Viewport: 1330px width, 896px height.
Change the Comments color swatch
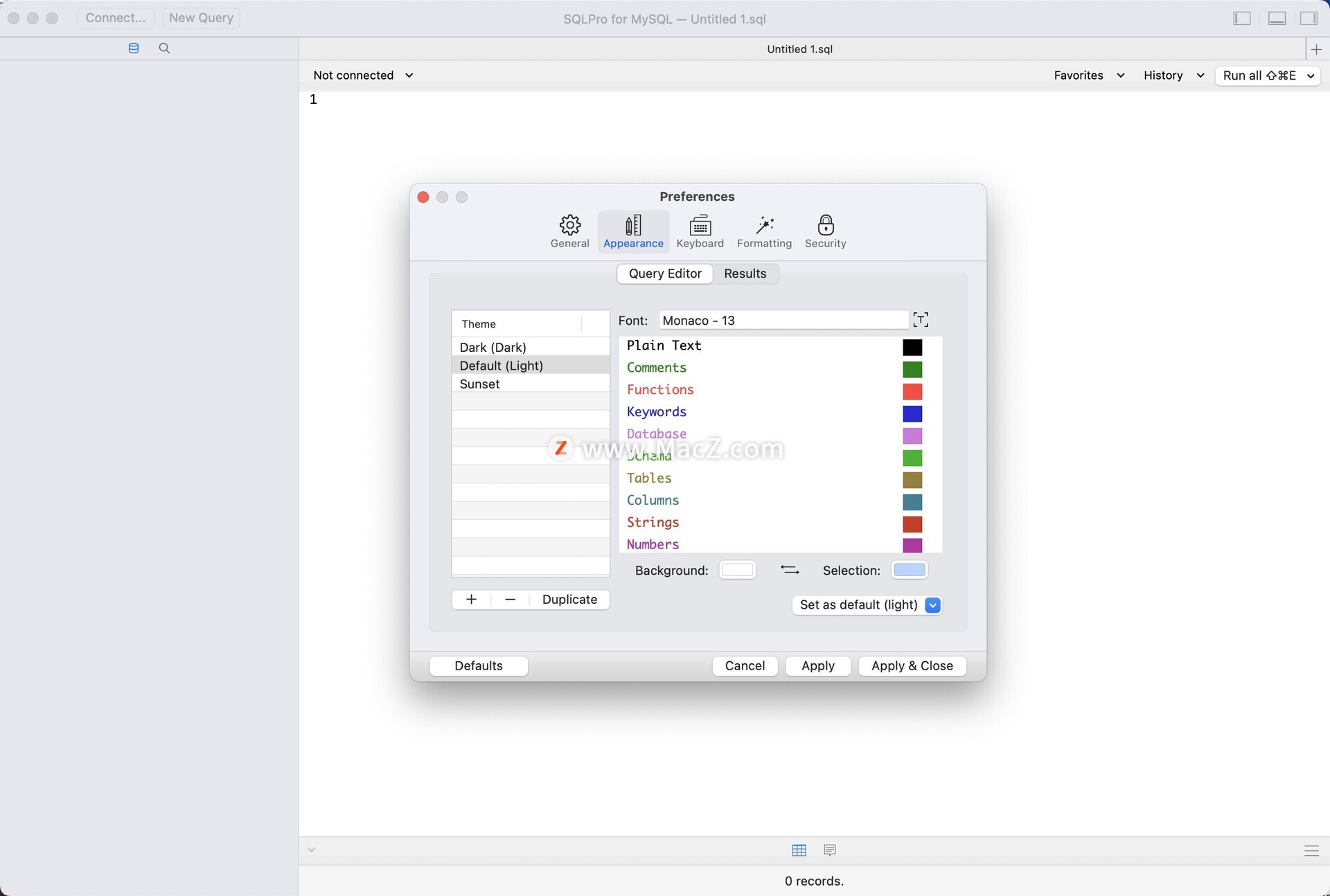pos(912,369)
